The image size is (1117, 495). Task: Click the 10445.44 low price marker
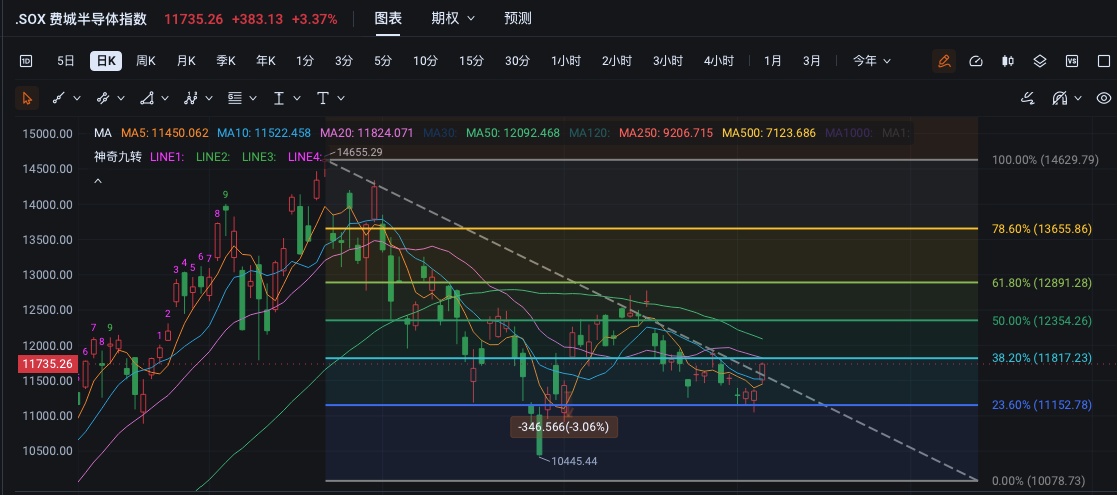click(573, 462)
